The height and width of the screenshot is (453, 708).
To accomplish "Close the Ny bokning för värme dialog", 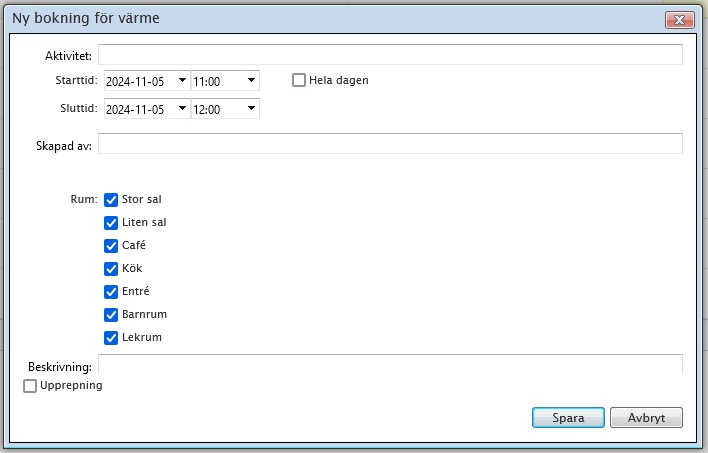I will (x=680, y=19).
